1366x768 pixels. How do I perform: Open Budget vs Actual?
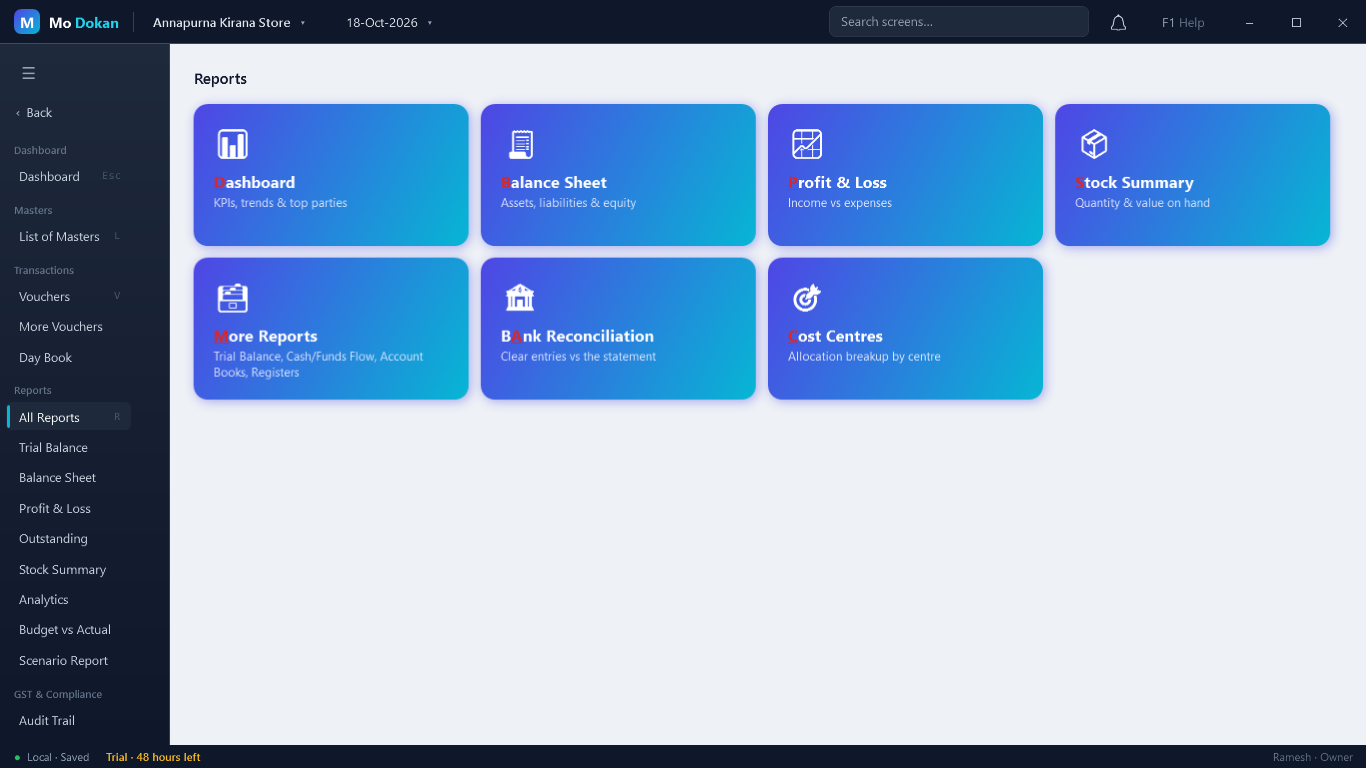pos(68,630)
